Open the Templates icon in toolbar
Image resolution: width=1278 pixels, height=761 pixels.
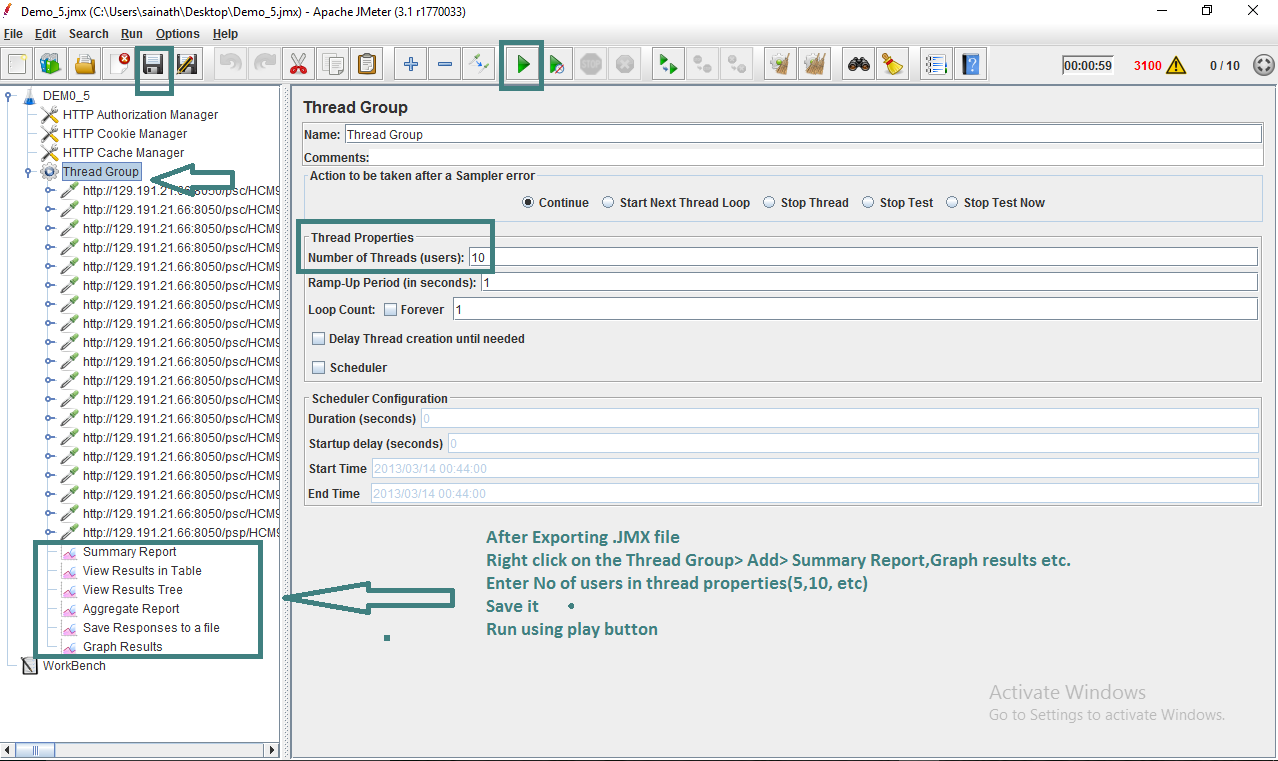[50, 65]
